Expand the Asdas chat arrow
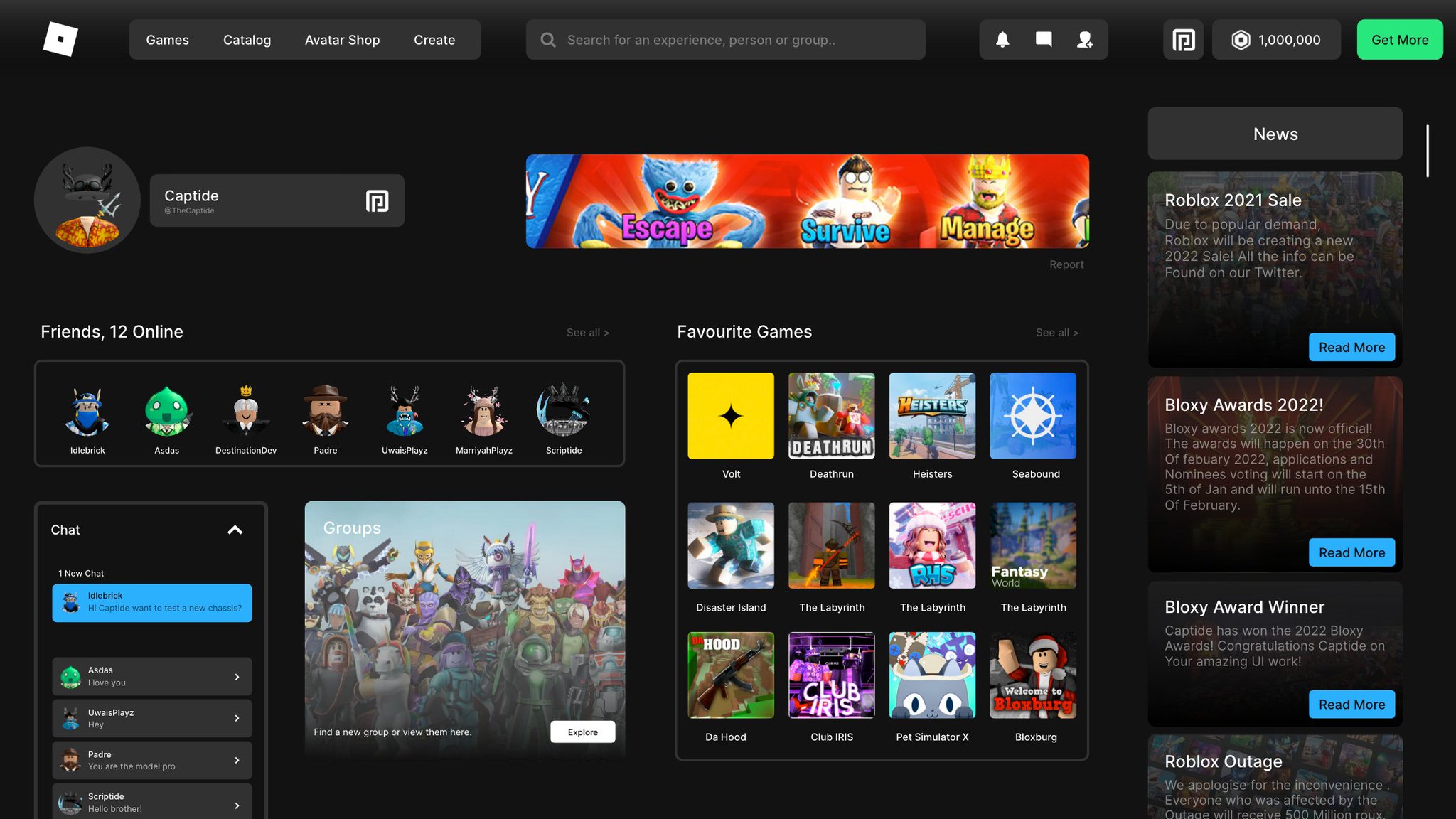Screen dimensions: 1456x819 pos(237,677)
